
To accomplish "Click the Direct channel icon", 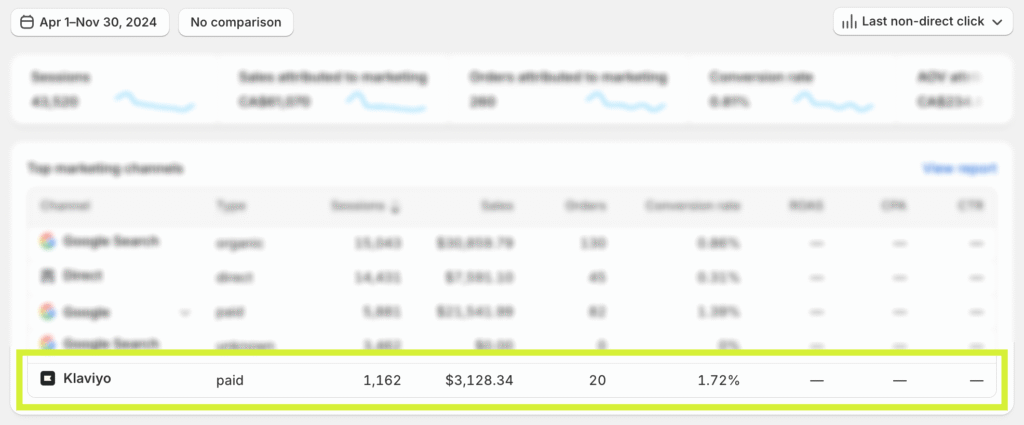I will [47, 275].
